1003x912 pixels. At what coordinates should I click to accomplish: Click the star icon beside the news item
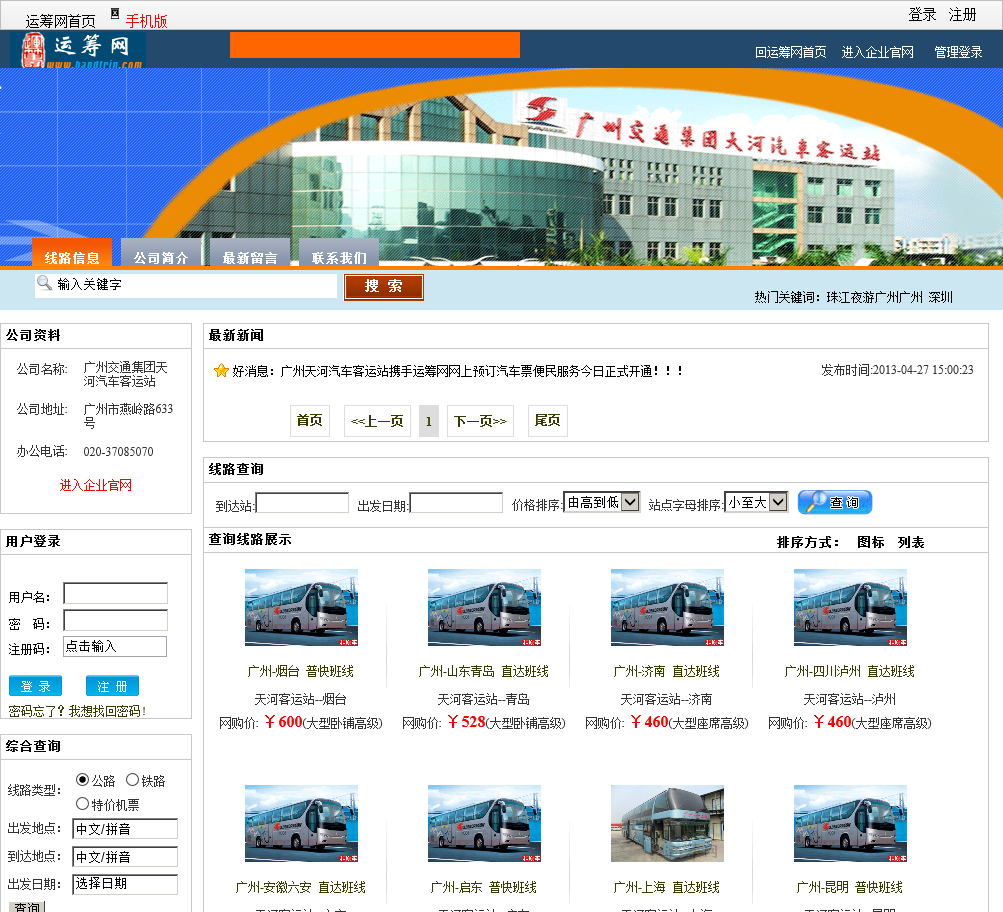221,371
